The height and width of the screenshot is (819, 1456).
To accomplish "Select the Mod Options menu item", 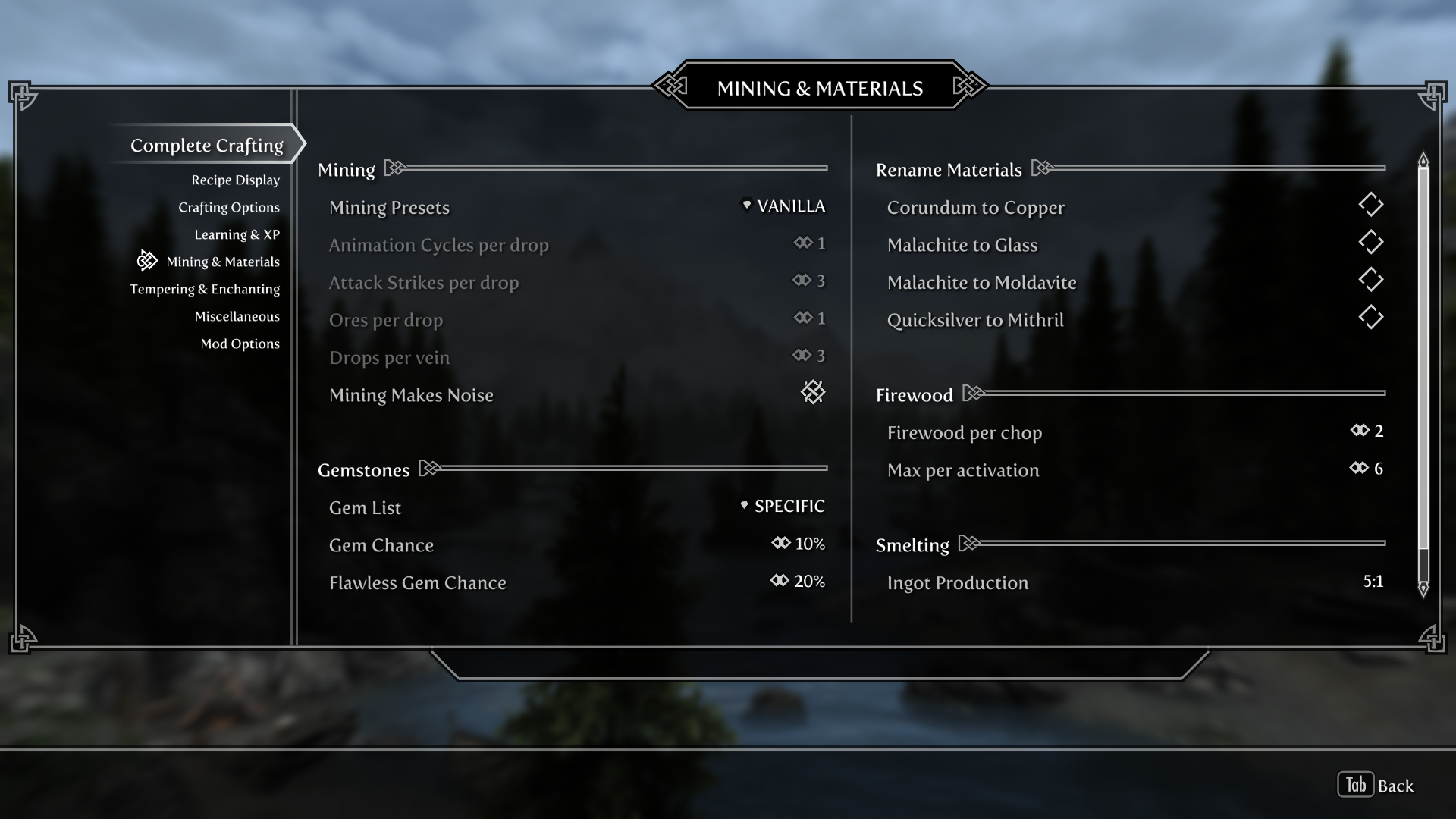I will point(239,343).
